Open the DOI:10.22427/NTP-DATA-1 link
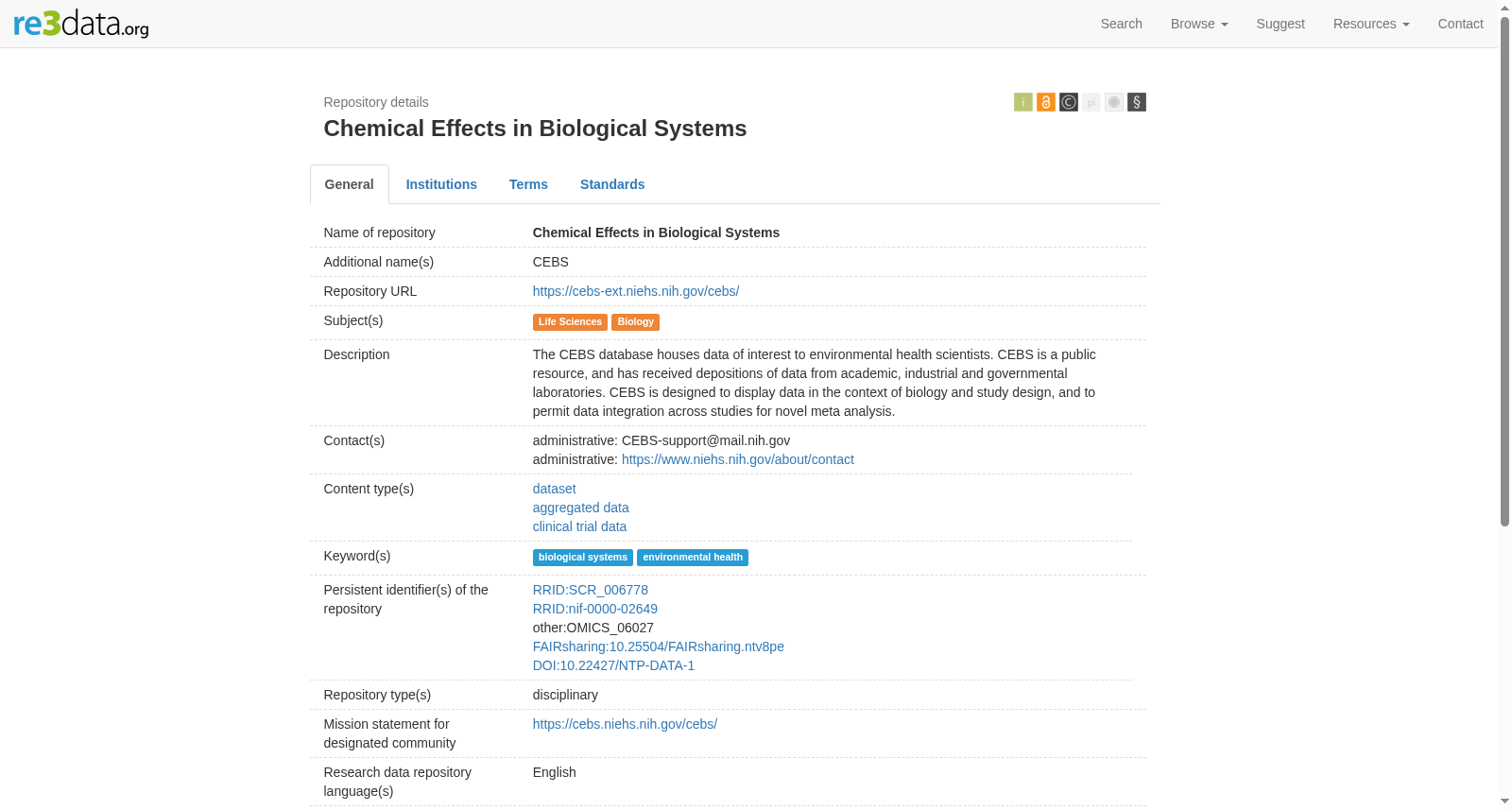The image size is (1512, 810). (x=613, y=665)
